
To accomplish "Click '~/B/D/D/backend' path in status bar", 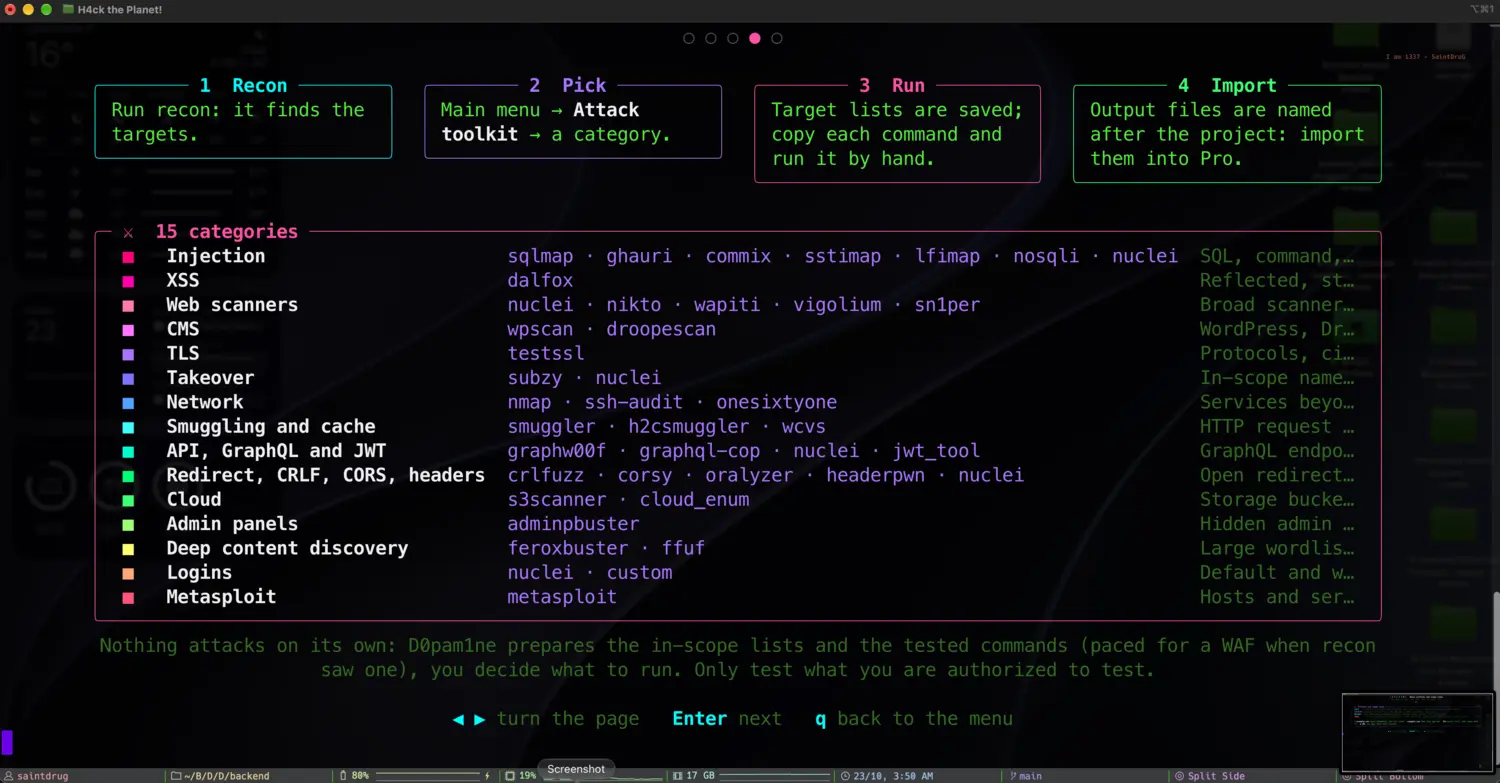I will coord(227,775).
